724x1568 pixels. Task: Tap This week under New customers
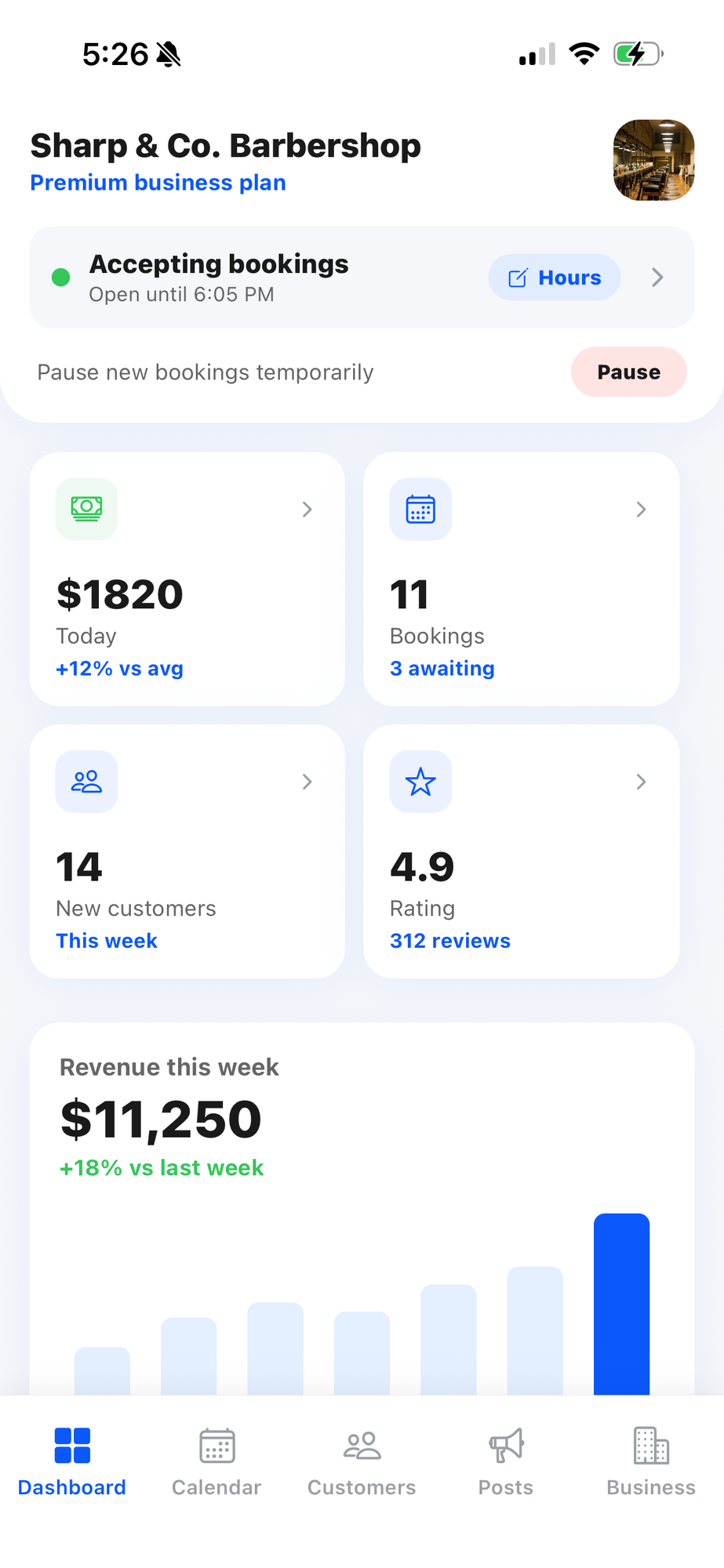pyautogui.click(x=107, y=941)
